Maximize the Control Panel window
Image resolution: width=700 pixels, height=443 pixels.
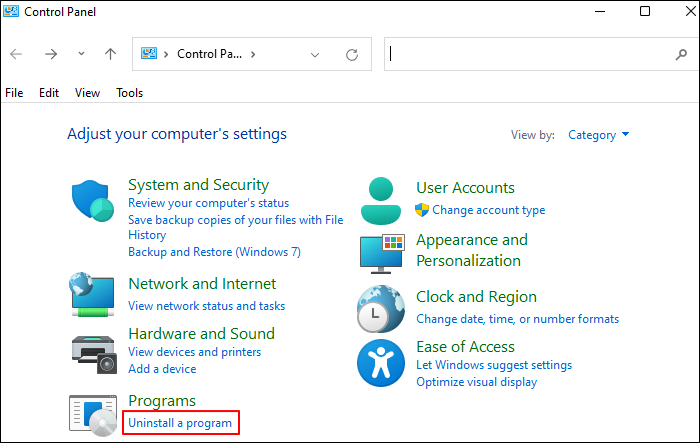coord(645,11)
